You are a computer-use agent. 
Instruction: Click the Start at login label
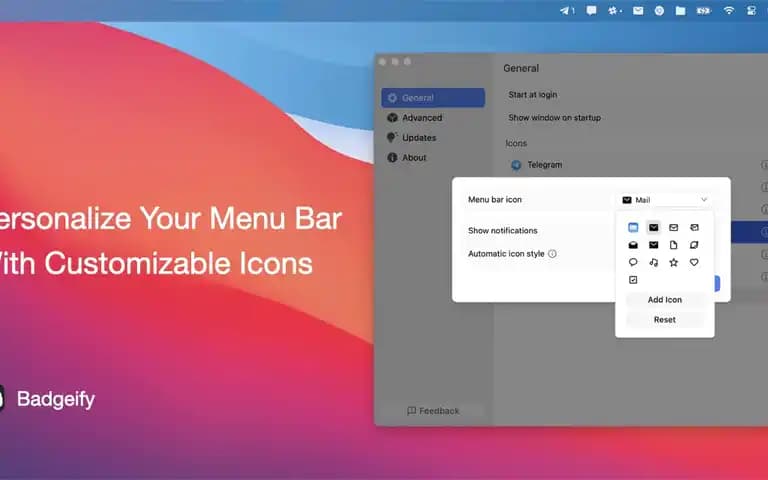coord(532,95)
